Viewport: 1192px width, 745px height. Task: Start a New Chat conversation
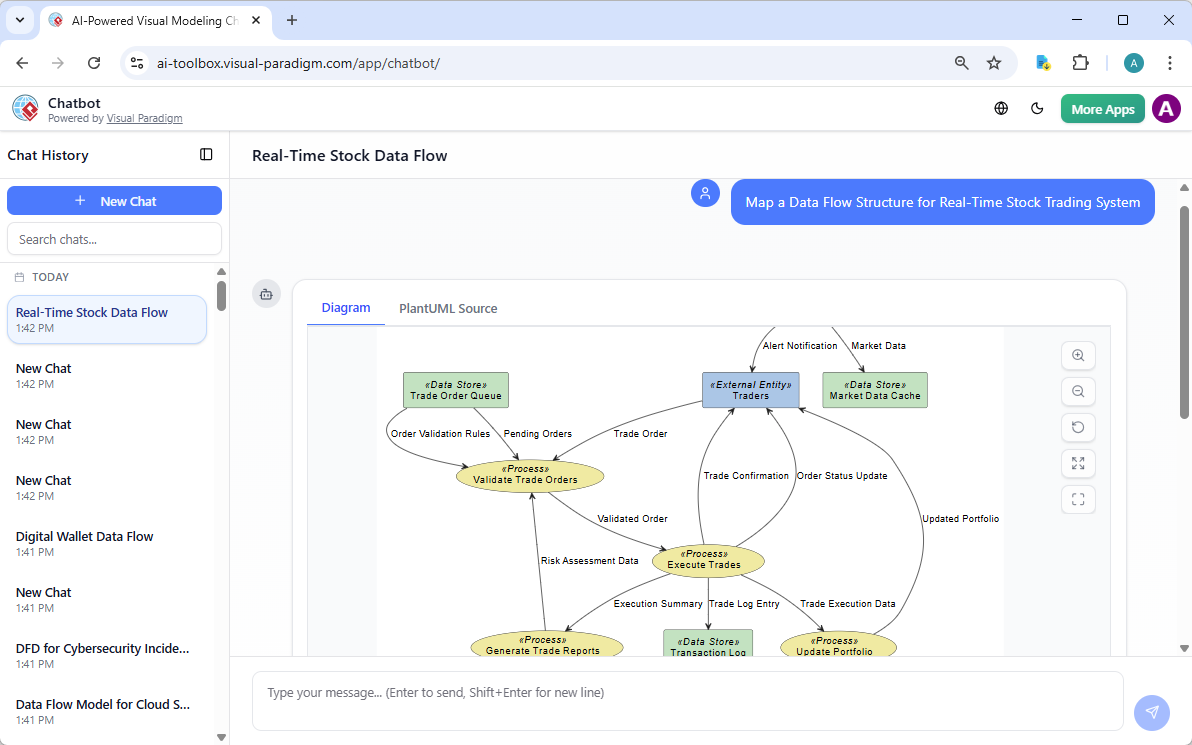tap(114, 200)
